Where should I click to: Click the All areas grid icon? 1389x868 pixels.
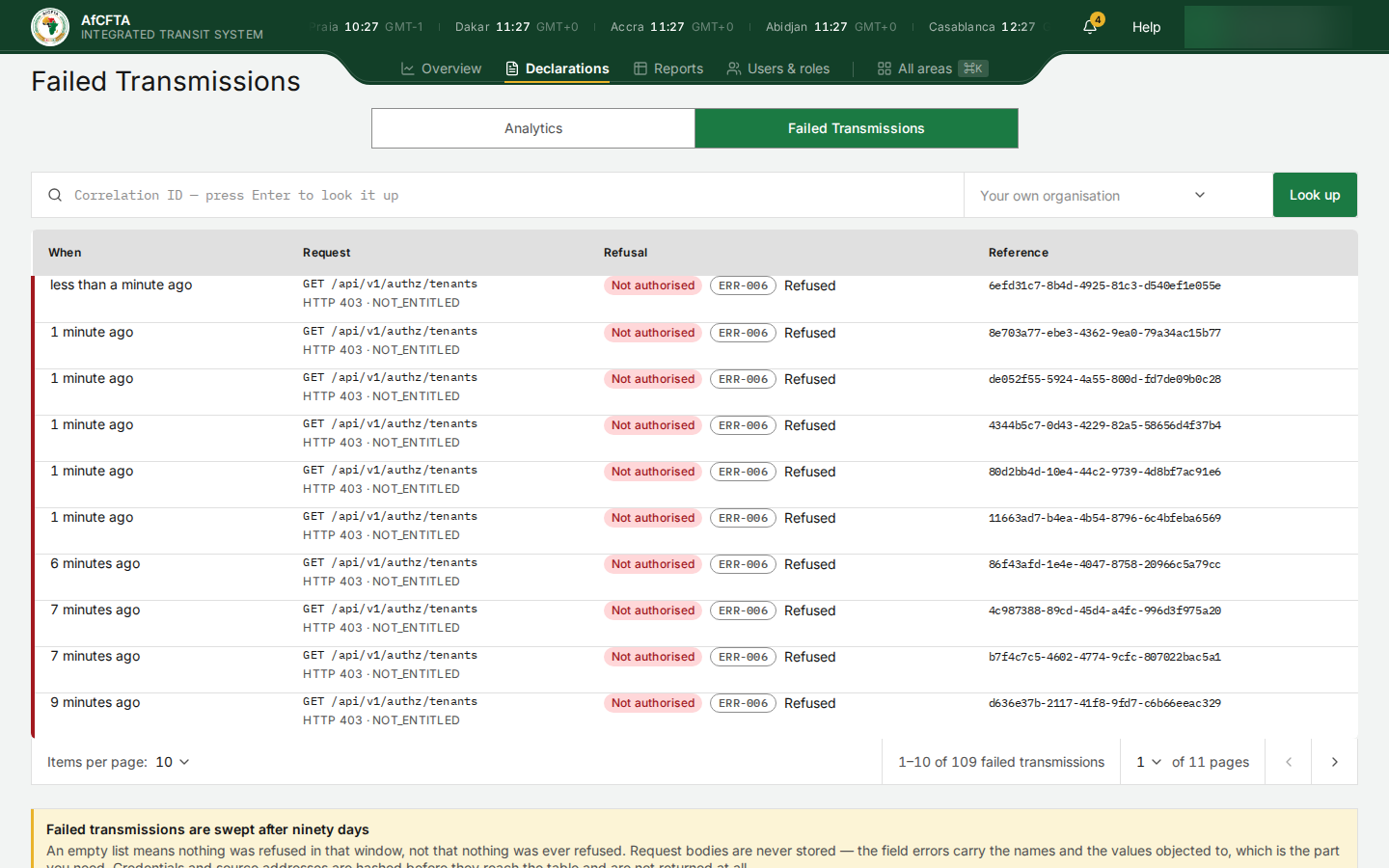pos(885,68)
